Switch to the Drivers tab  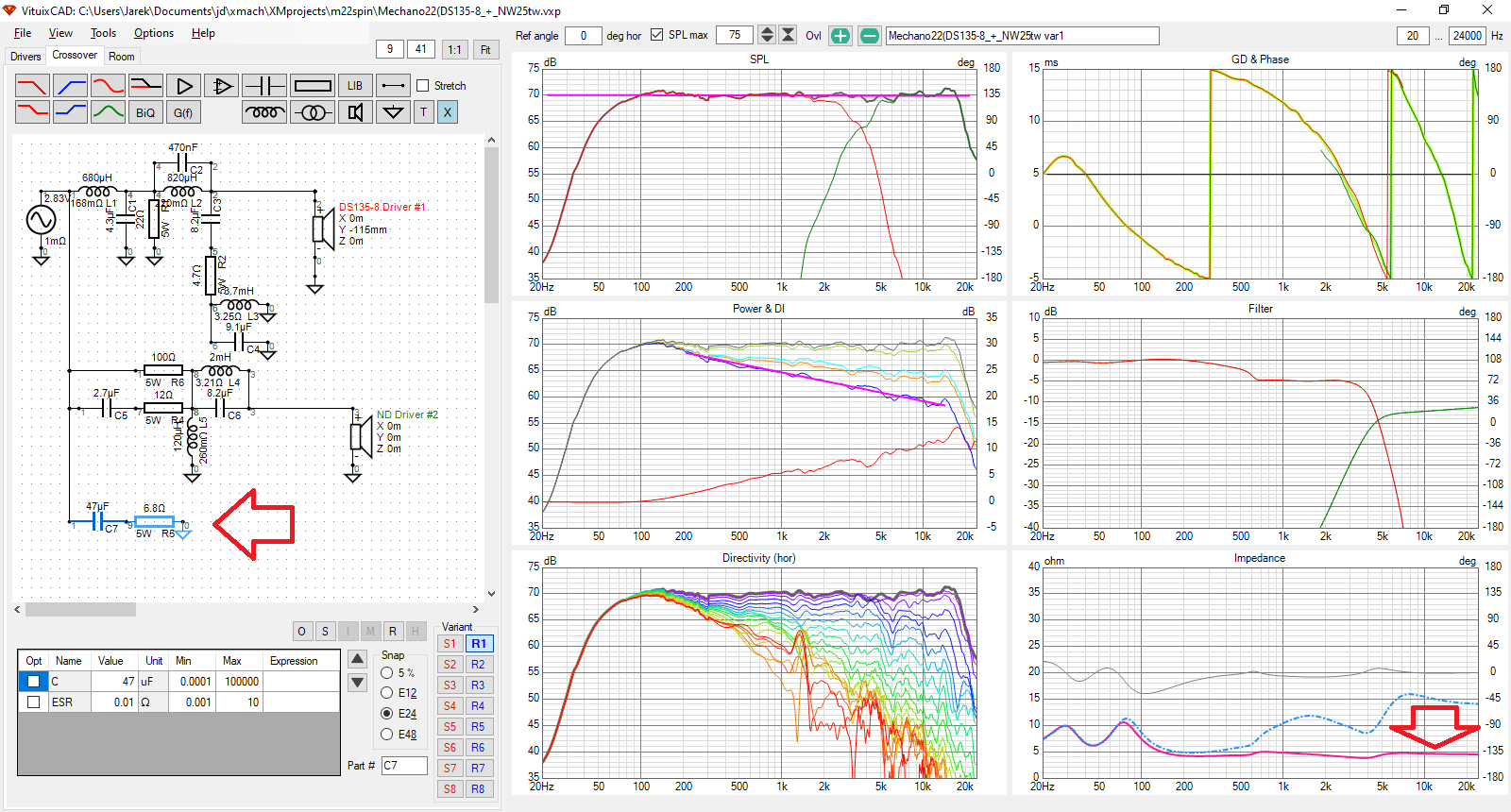click(x=25, y=57)
